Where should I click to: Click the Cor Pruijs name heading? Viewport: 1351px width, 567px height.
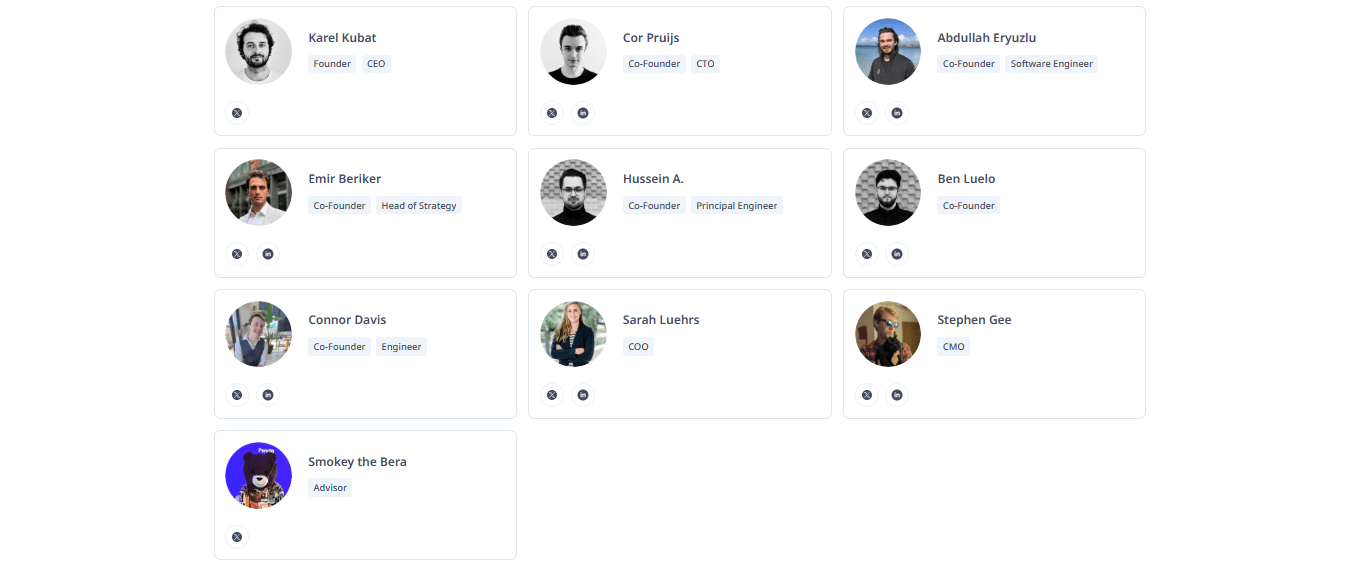coord(651,38)
